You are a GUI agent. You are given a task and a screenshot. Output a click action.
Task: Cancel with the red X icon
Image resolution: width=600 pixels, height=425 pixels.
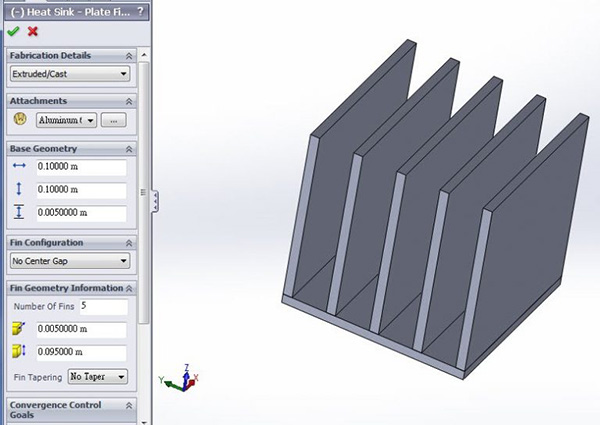(x=33, y=31)
